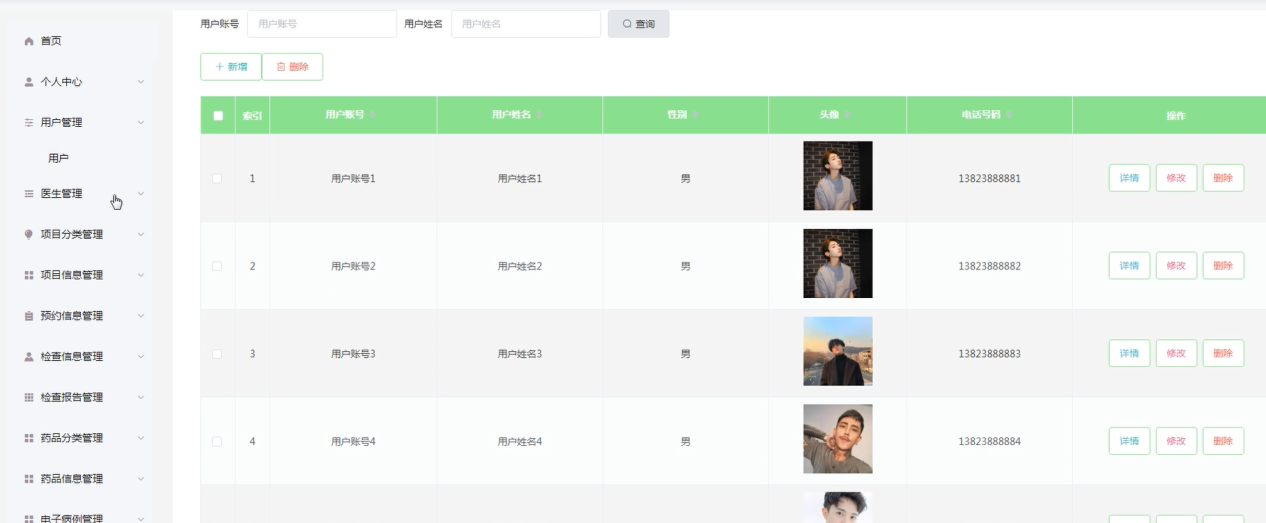The height and width of the screenshot is (523, 1266).
Task: Click phone number 13823888883
Action: [989, 354]
